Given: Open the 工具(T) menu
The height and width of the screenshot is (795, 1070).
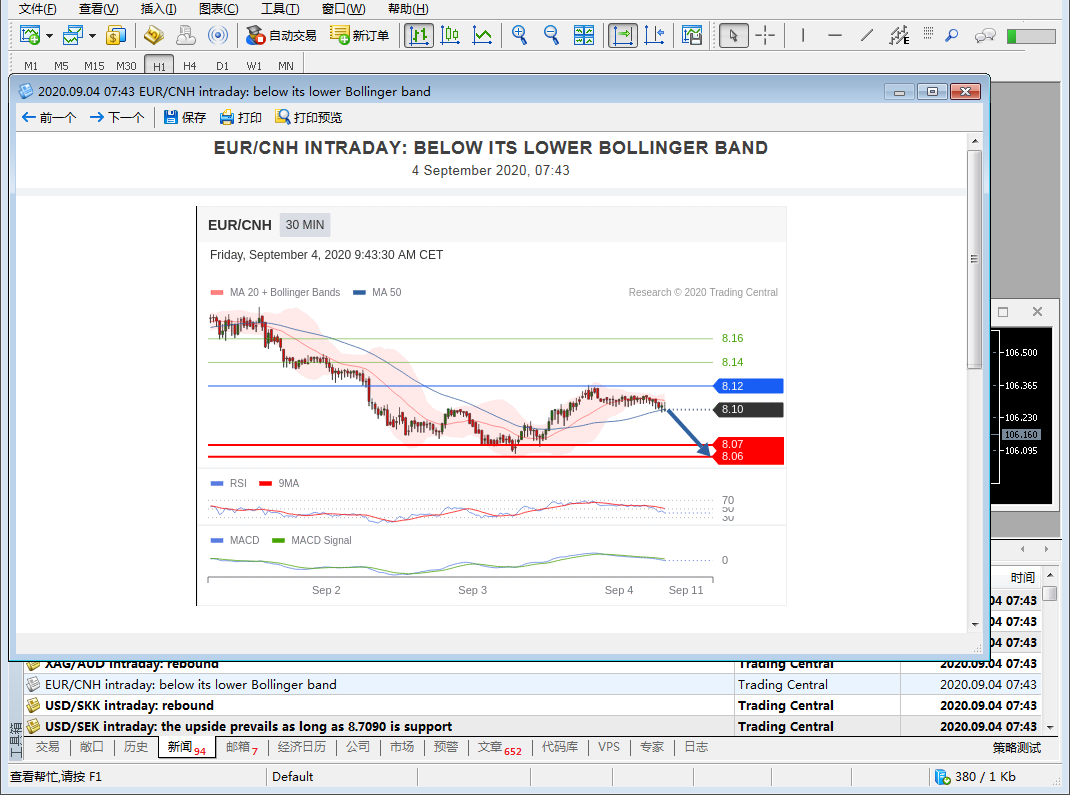Looking at the screenshot, I should pos(280,9).
